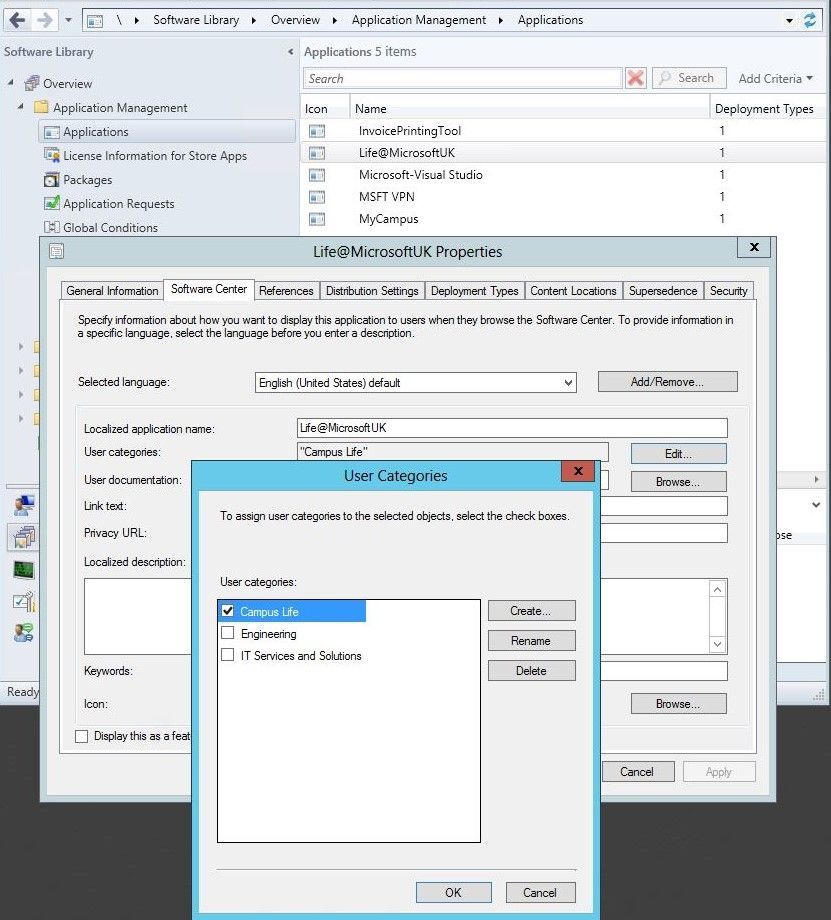Image resolution: width=831 pixels, height=920 pixels.
Task: Click Create in User Categories dialog
Action: 531,611
